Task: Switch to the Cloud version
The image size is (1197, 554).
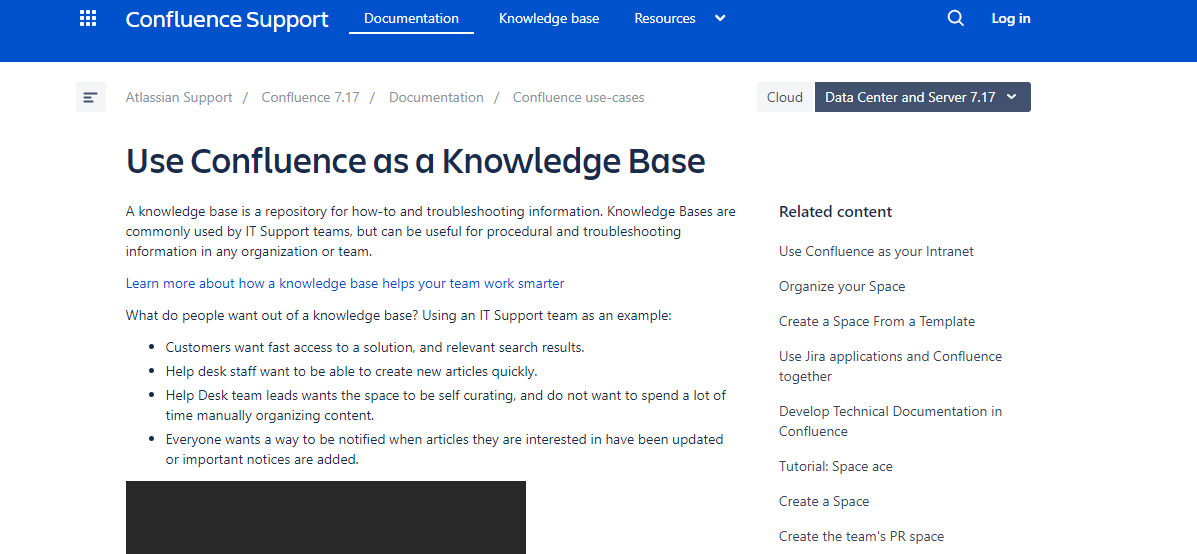Action: pos(785,97)
